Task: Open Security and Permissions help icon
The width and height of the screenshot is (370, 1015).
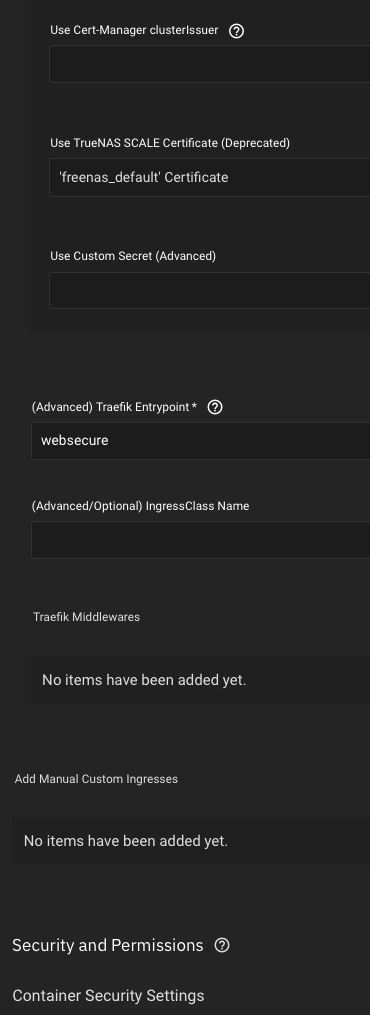Action: pyautogui.click(x=222, y=945)
